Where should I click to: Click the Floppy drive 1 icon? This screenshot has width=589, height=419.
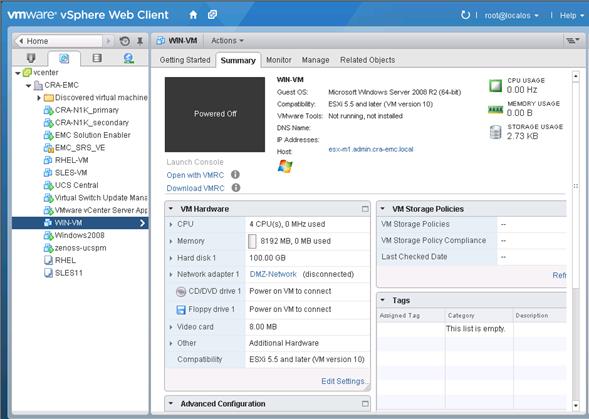coord(181,310)
